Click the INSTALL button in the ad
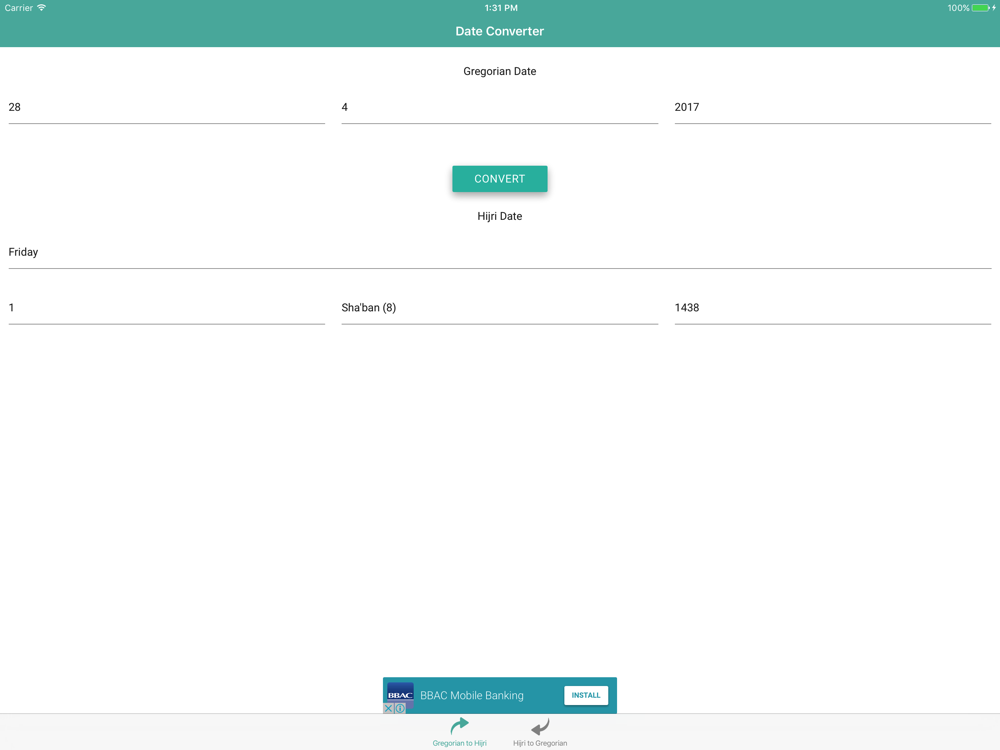Screen dimensions: 1000x750 click(x=585, y=695)
